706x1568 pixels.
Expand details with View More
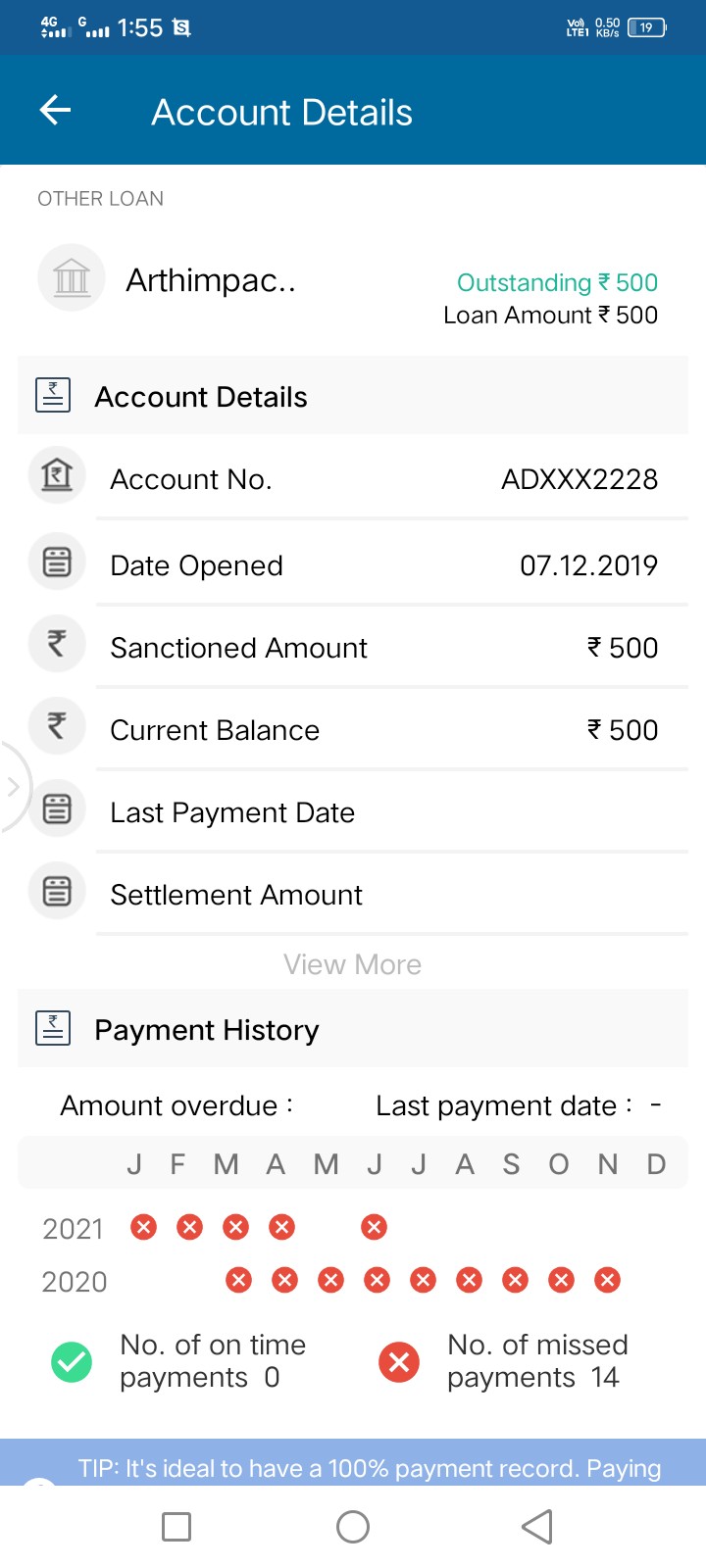click(x=352, y=964)
